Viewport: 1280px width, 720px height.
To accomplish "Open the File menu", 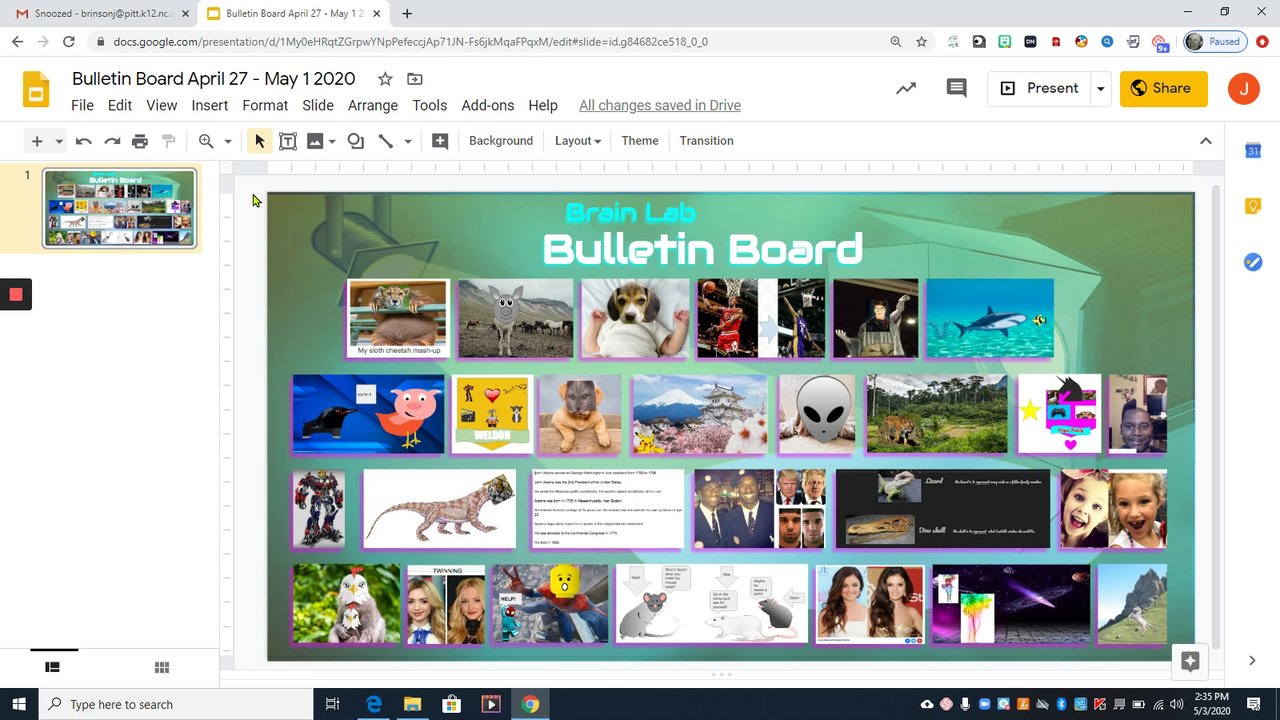I will tap(83, 105).
